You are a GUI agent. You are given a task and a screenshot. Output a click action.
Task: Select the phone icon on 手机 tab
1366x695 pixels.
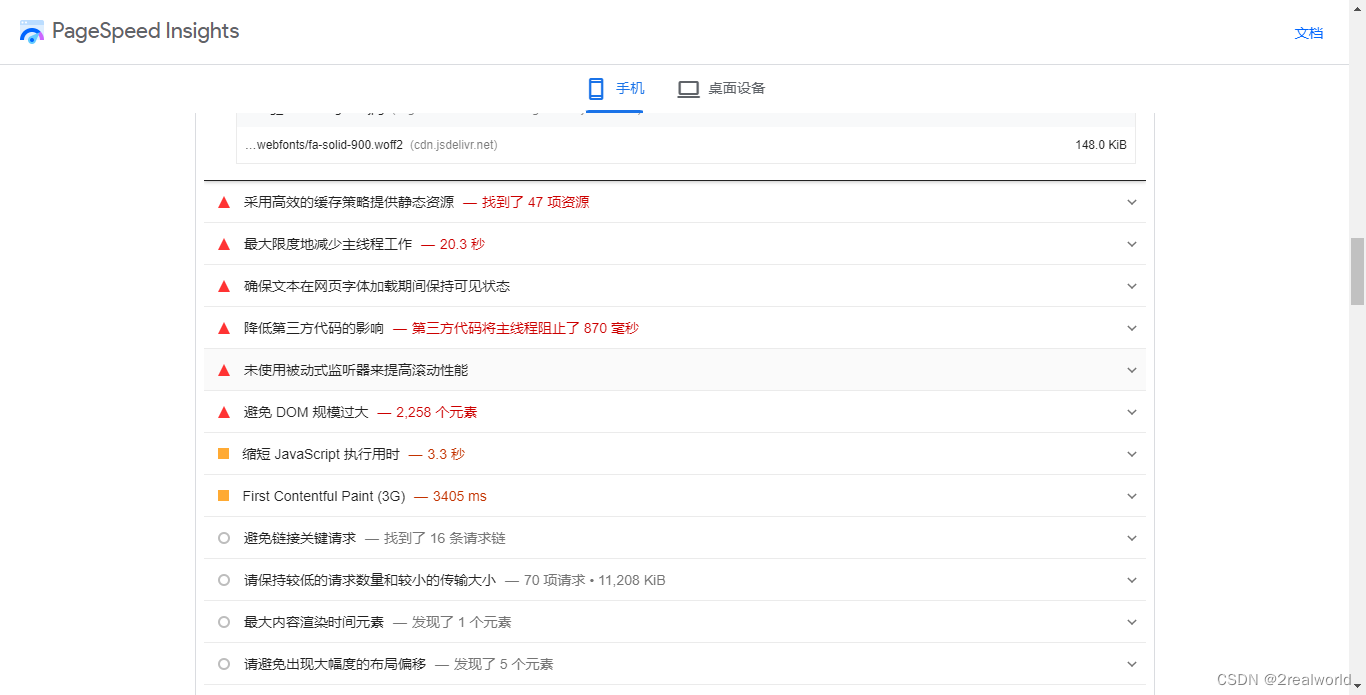coord(596,88)
